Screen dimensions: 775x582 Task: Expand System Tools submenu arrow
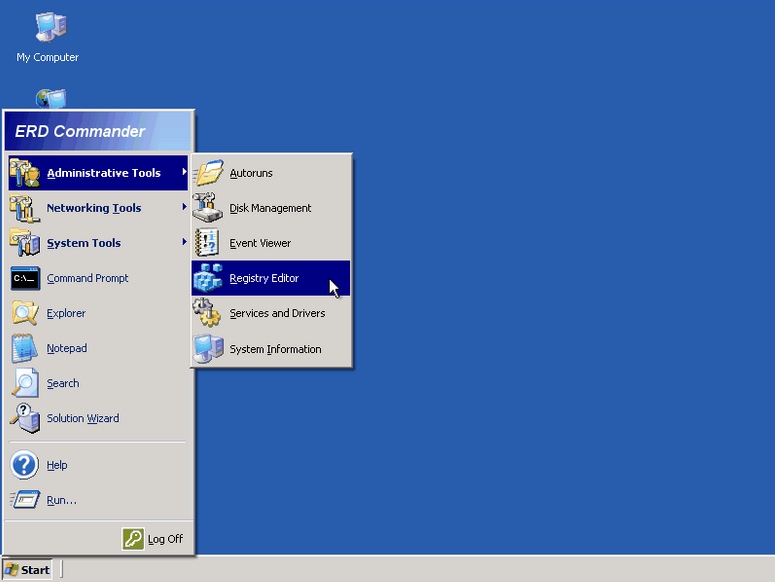click(x=184, y=242)
